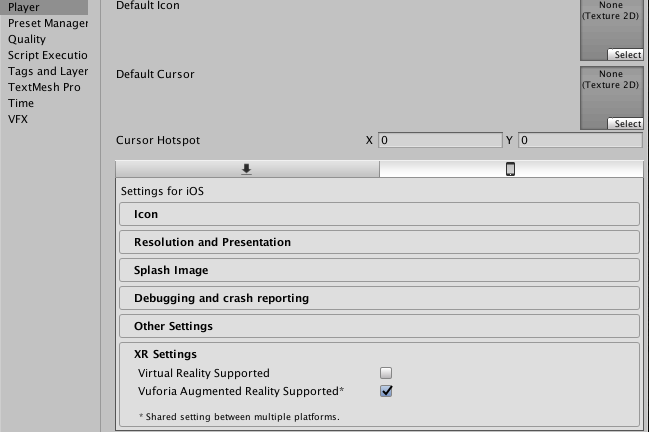Click the Cursor Hotspot Y field
649x432 pixels.
tap(580, 140)
